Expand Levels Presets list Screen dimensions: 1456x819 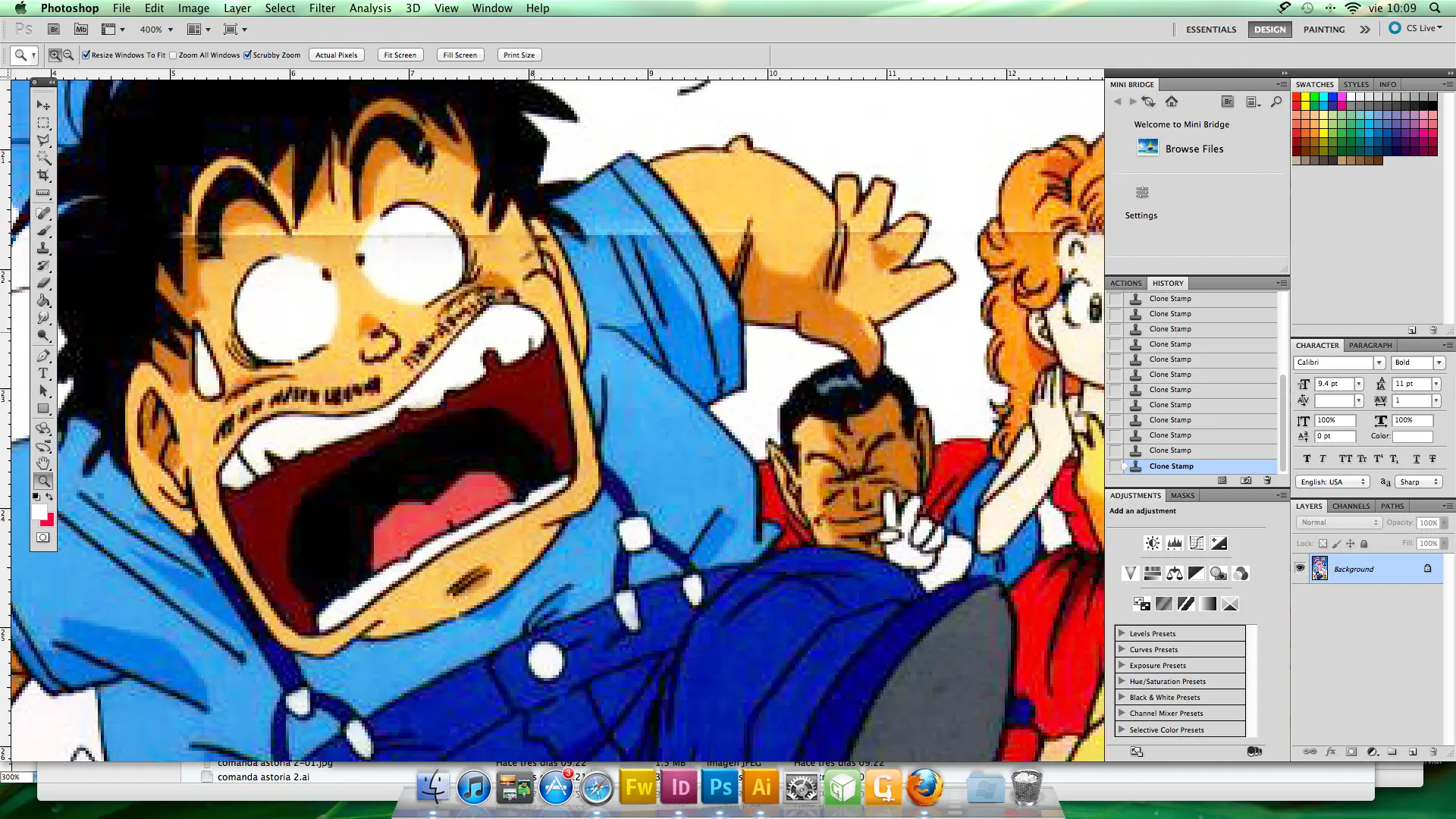pos(1122,633)
